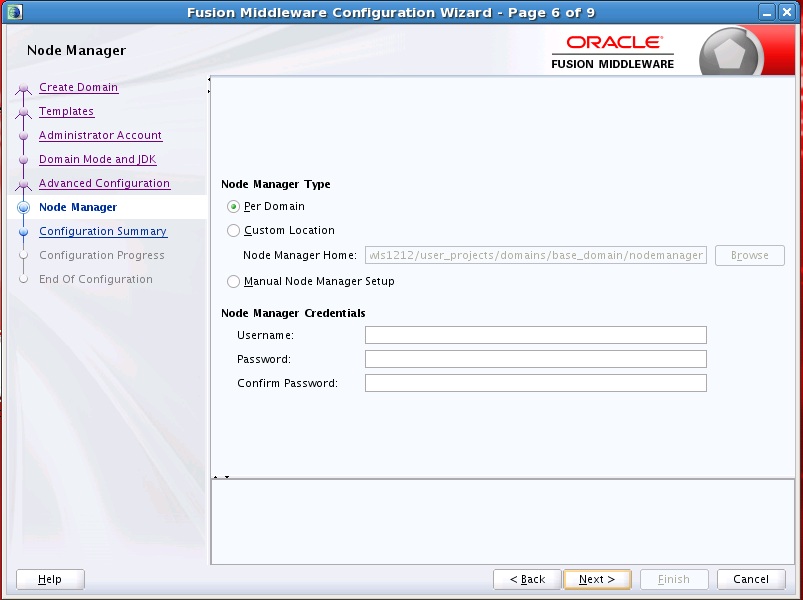Click the Browse button
Screen dimensions: 803x600
tap(750, 255)
